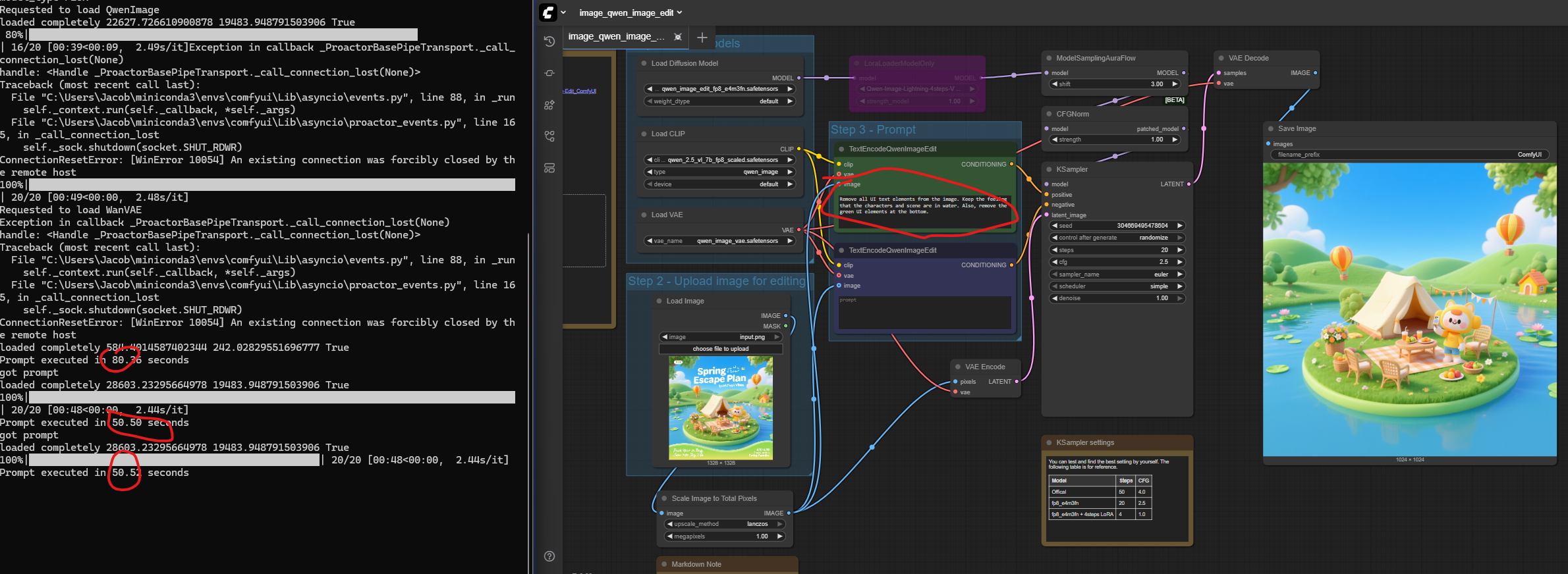Select terminal text 'Prompt executed in 50.52 seconds'

(94, 473)
